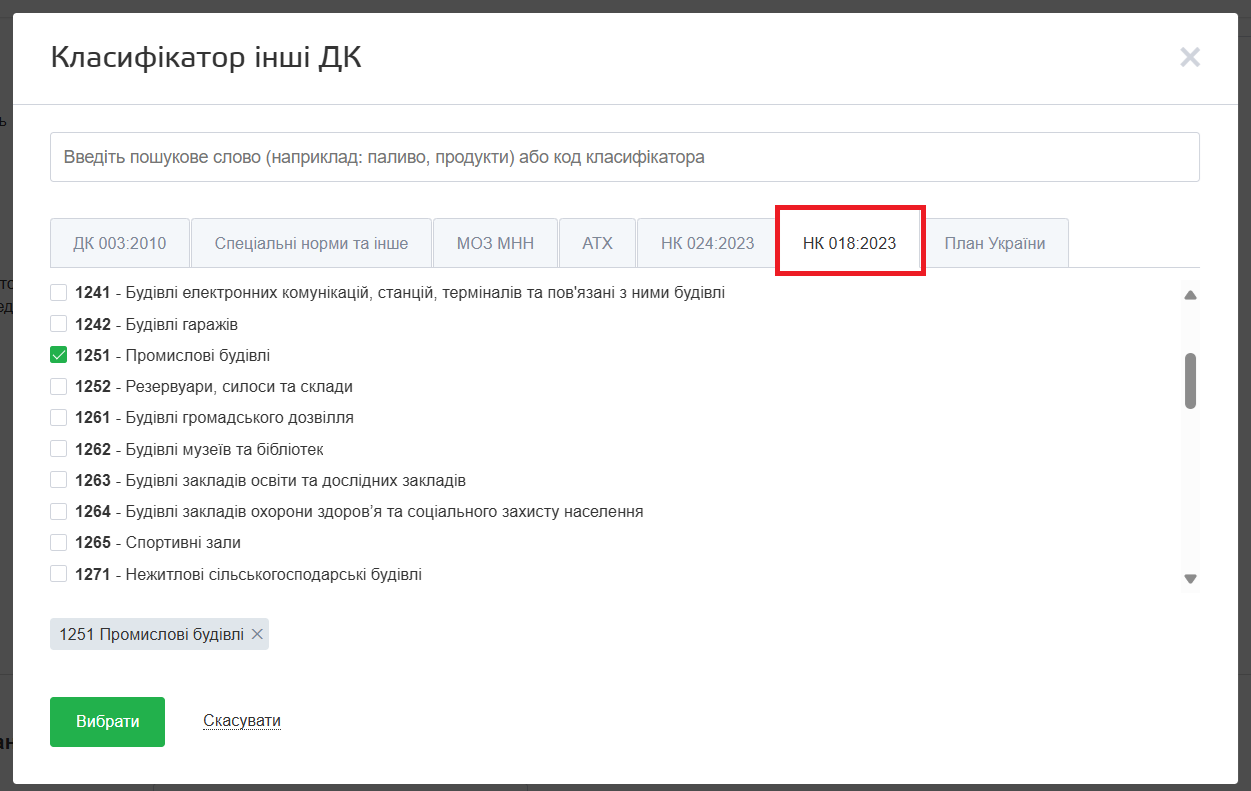This screenshot has width=1251, height=791.
Task: Go to План України tab
Action: click(x=994, y=243)
